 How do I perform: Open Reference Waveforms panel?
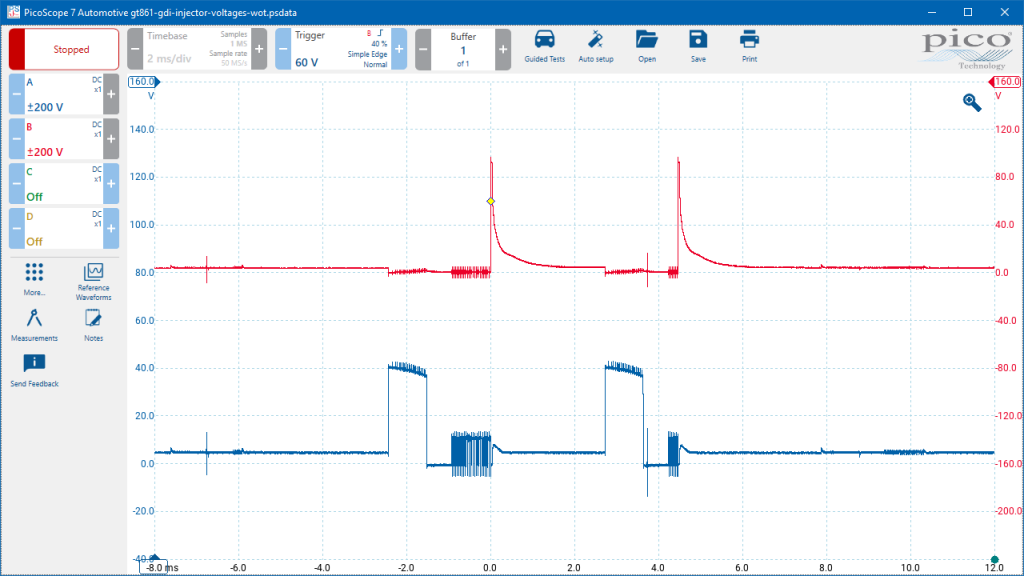point(93,281)
